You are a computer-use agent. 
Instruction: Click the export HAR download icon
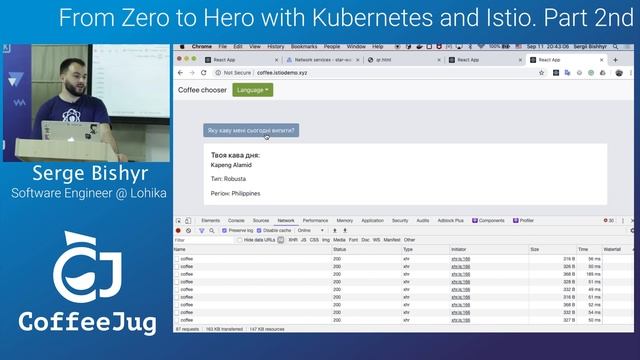coord(345,231)
